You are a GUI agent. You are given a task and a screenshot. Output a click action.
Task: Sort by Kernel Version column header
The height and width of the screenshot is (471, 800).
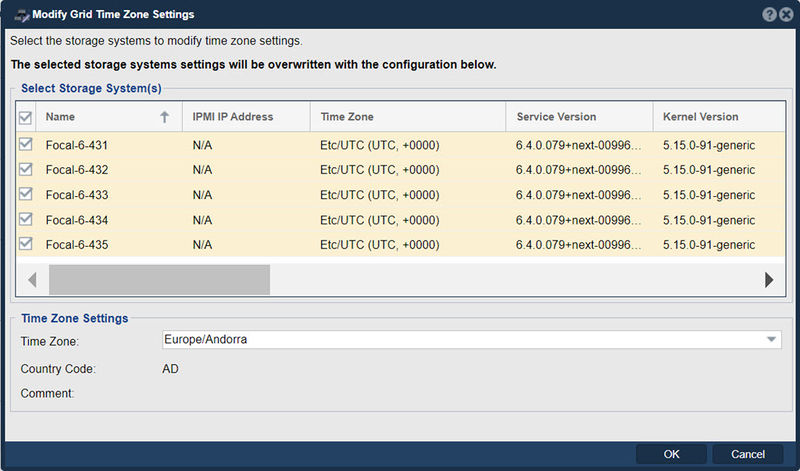tap(718, 117)
